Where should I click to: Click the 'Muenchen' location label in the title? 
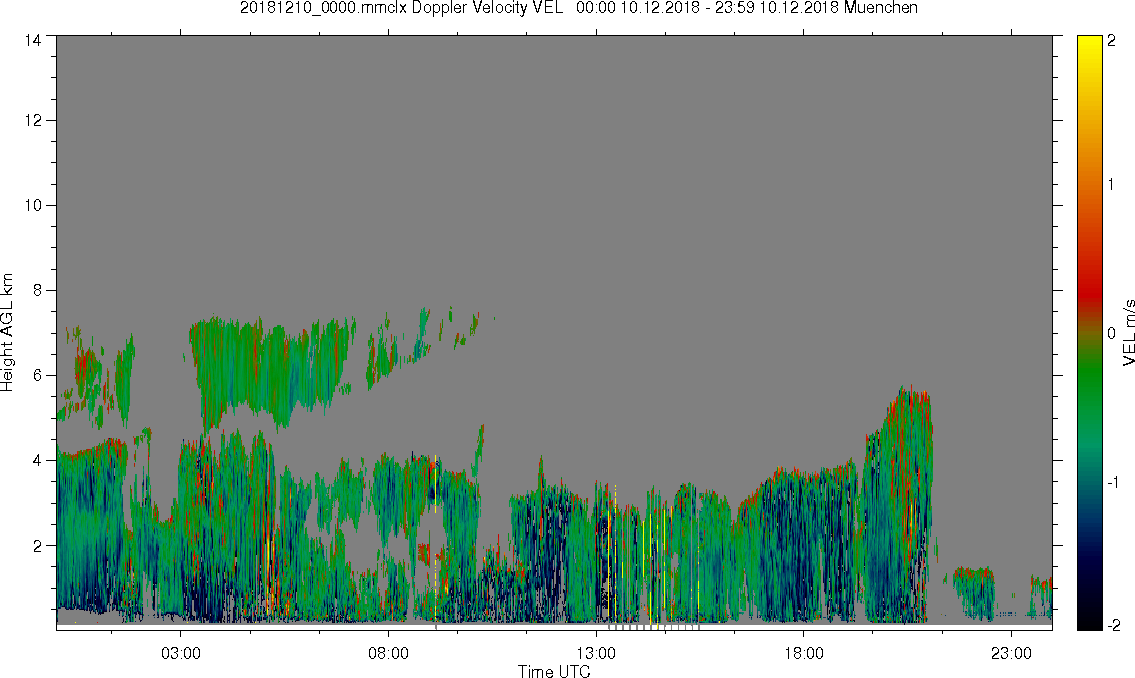(880, 8)
